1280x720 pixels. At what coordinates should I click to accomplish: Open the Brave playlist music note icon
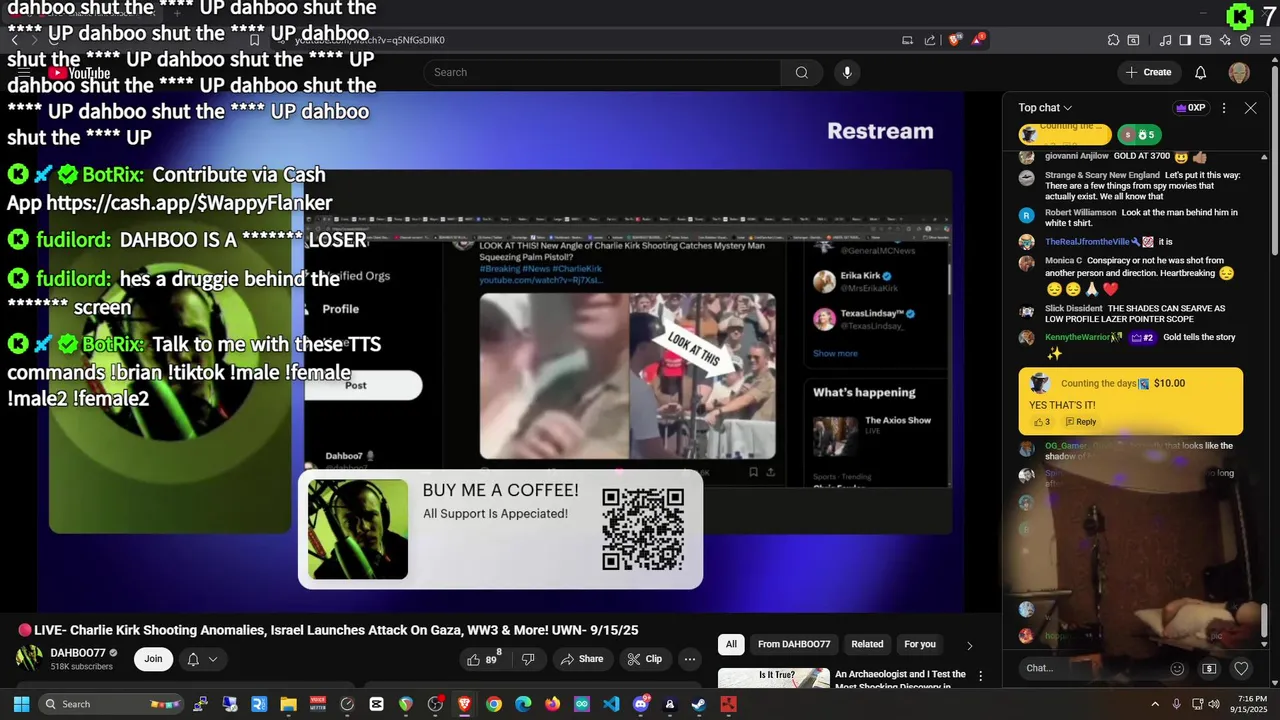pyautogui.click(x=1166, y=40)
